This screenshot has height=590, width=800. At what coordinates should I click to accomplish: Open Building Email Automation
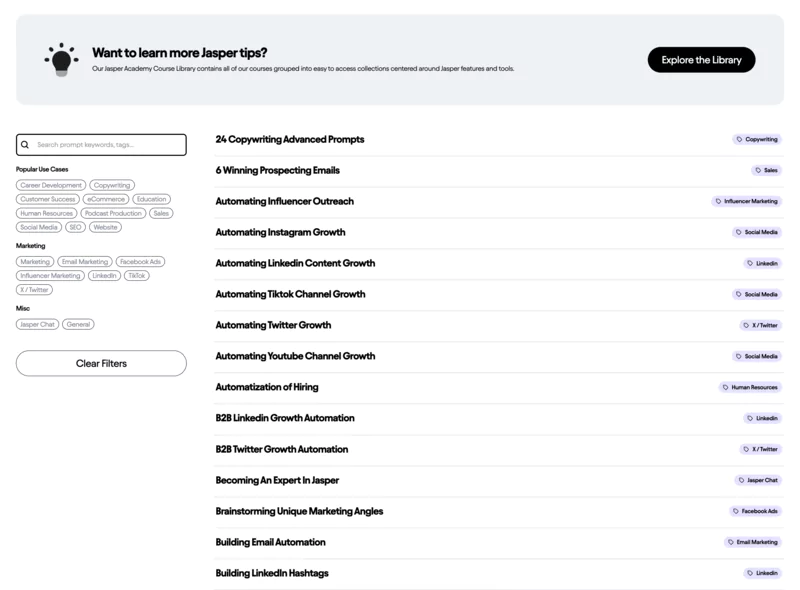click(x=270, y=542)
